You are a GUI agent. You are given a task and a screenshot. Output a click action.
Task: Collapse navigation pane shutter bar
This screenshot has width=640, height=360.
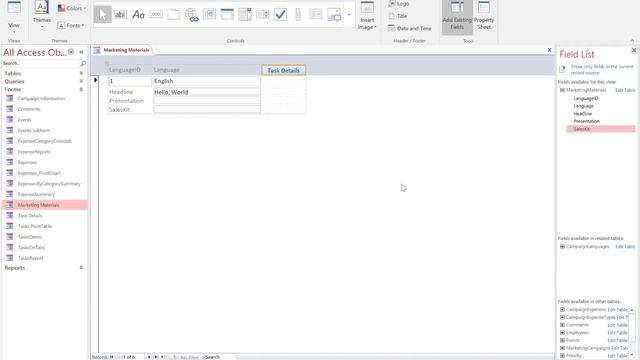pos(81,52)
